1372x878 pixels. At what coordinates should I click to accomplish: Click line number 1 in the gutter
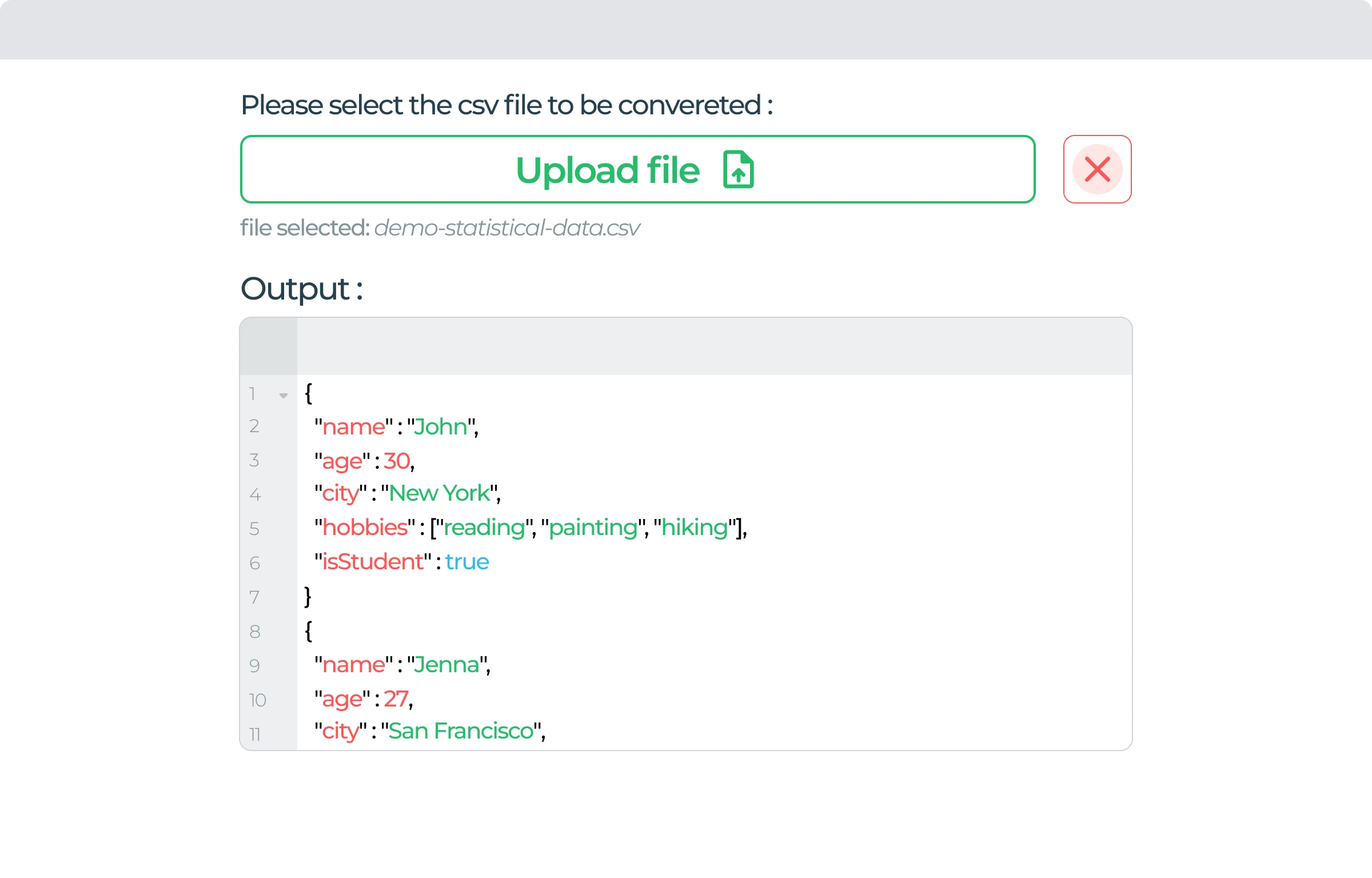click(252, 394)
